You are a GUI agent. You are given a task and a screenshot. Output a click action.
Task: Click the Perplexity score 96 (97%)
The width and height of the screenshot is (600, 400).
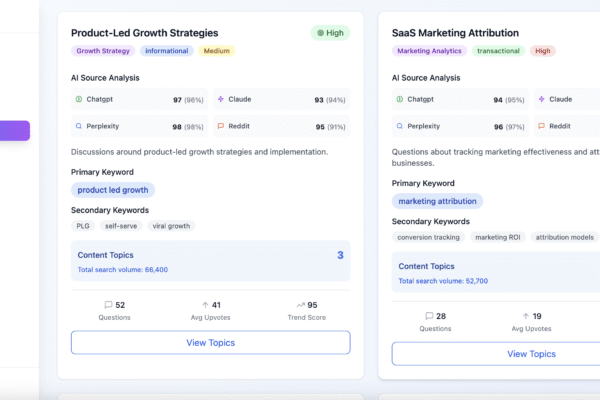pos(509,127)
